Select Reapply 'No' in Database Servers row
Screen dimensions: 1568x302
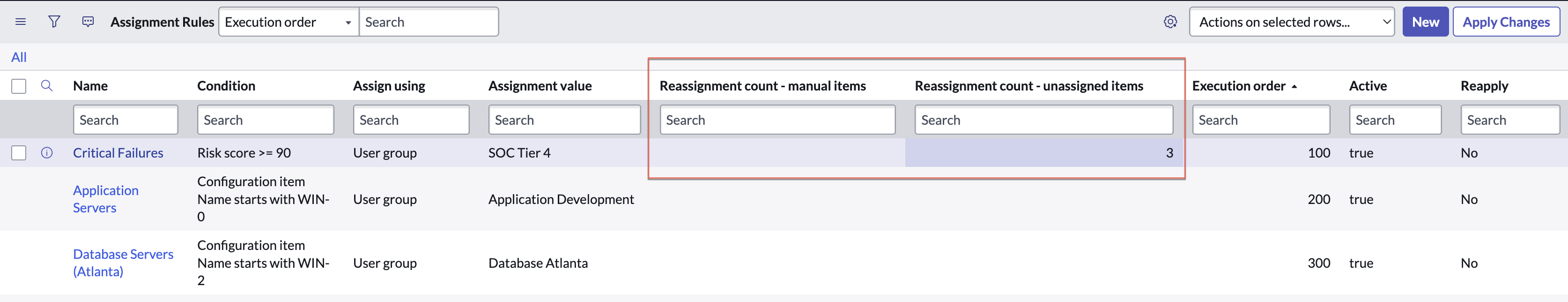1469,263
